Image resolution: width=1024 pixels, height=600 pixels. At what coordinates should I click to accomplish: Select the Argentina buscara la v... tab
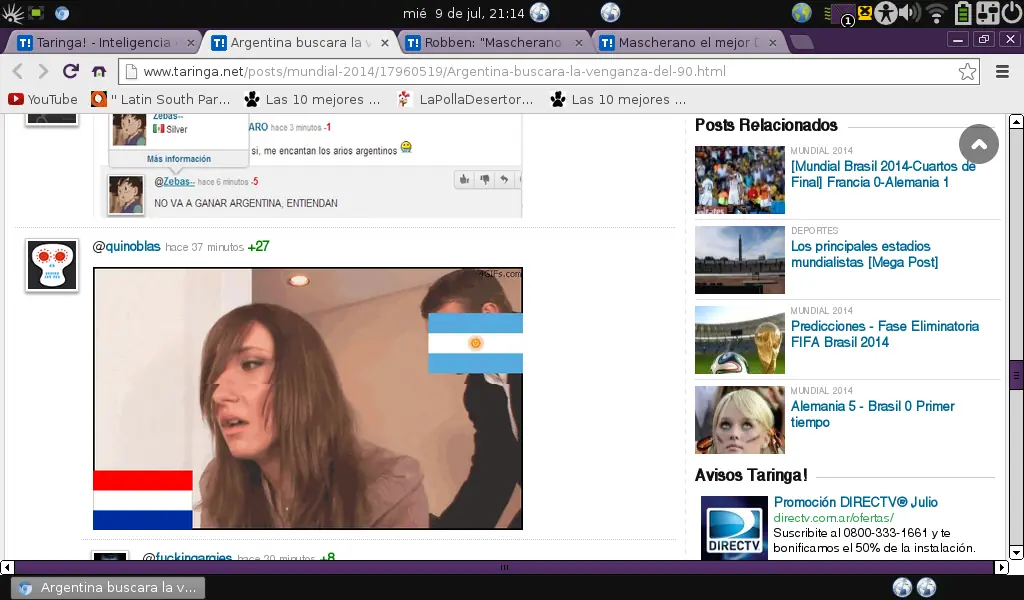tap(300, 42)
